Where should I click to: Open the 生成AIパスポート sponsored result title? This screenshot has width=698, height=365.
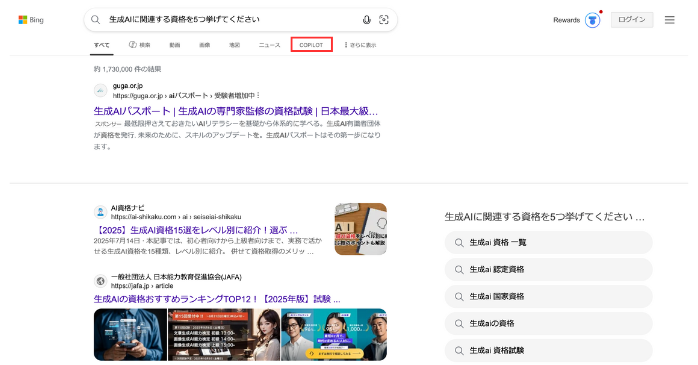click(235, 111)
